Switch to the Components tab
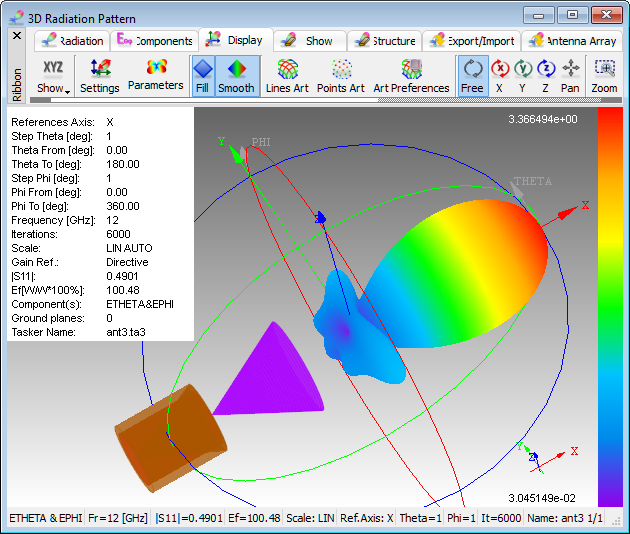 [x=155, y=41]
